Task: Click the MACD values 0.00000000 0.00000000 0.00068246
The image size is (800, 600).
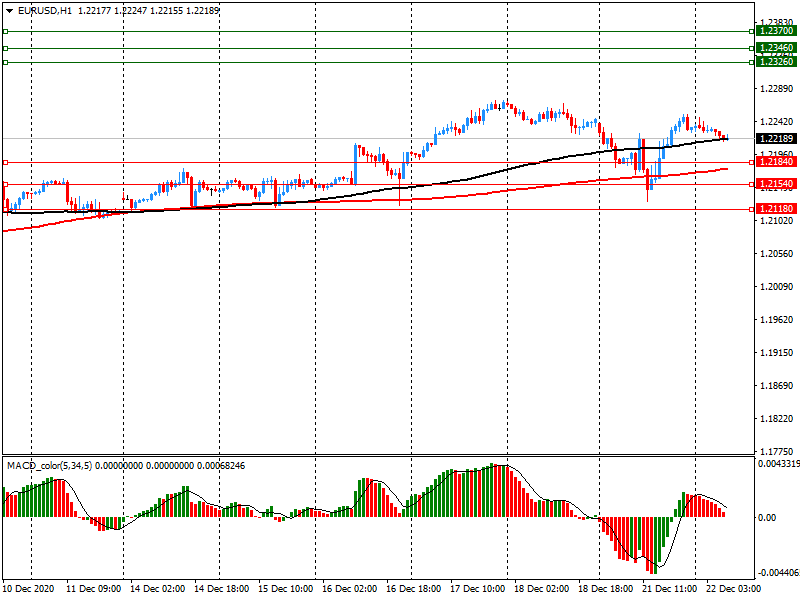Action: [x=170, y=466]
